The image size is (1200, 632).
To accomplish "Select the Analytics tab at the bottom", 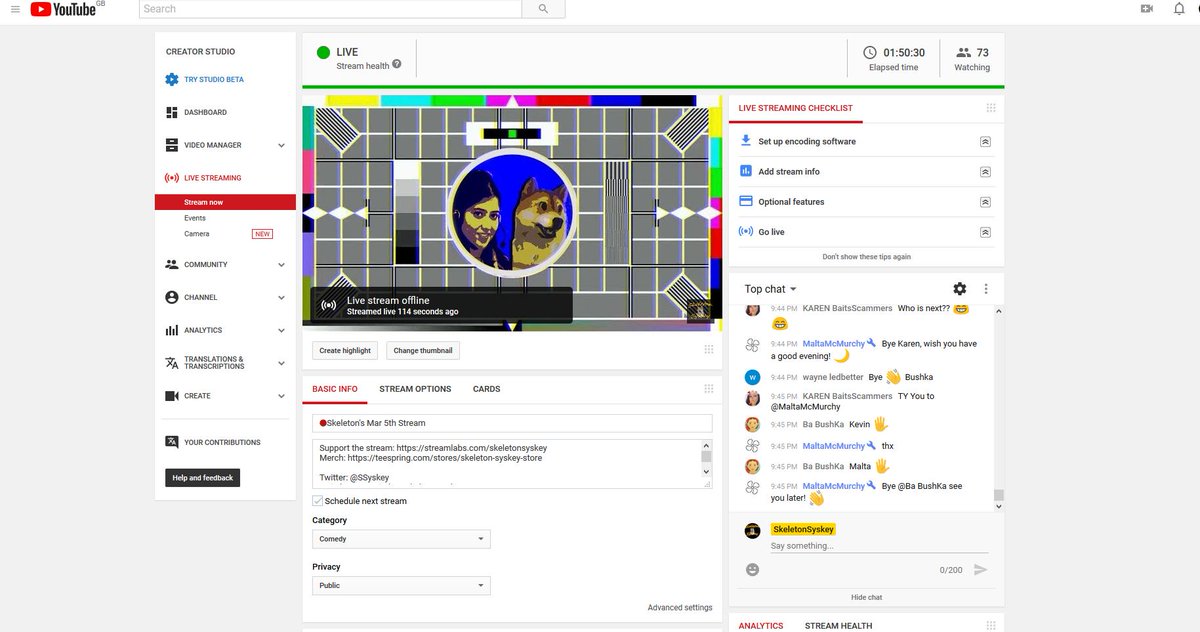I will 761,626.
